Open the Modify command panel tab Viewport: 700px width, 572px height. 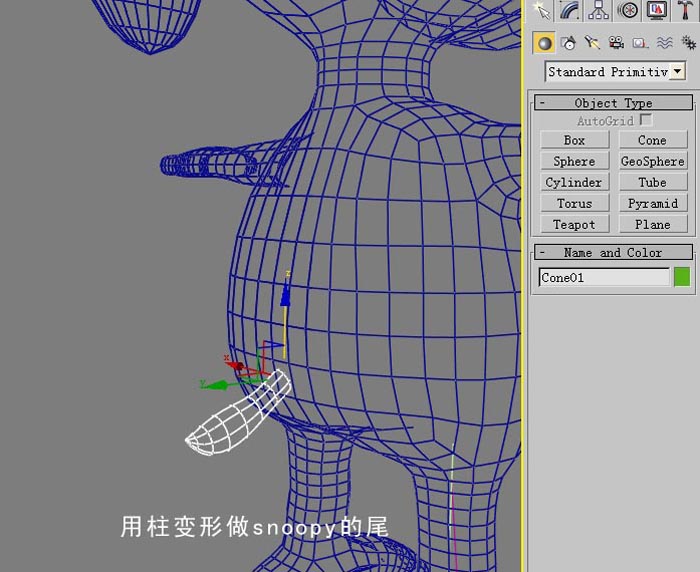[x=571, y=11]
